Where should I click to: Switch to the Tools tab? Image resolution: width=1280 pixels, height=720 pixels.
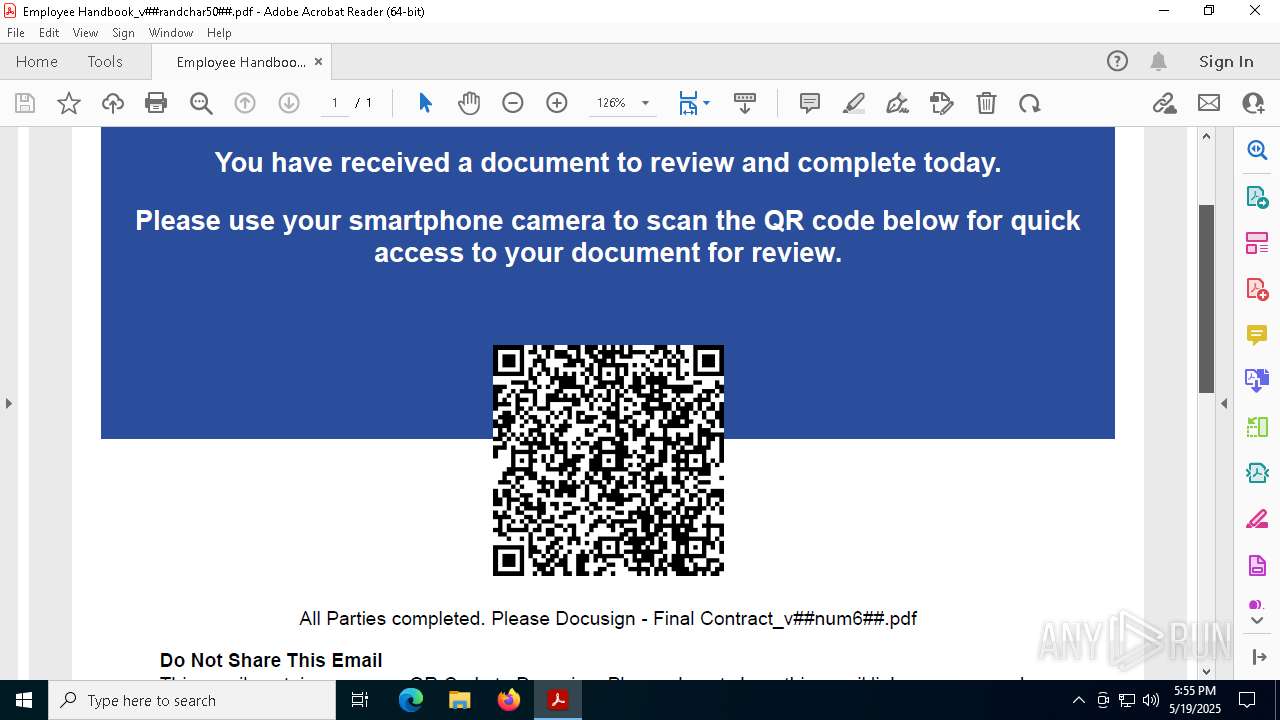pos(105,61)
